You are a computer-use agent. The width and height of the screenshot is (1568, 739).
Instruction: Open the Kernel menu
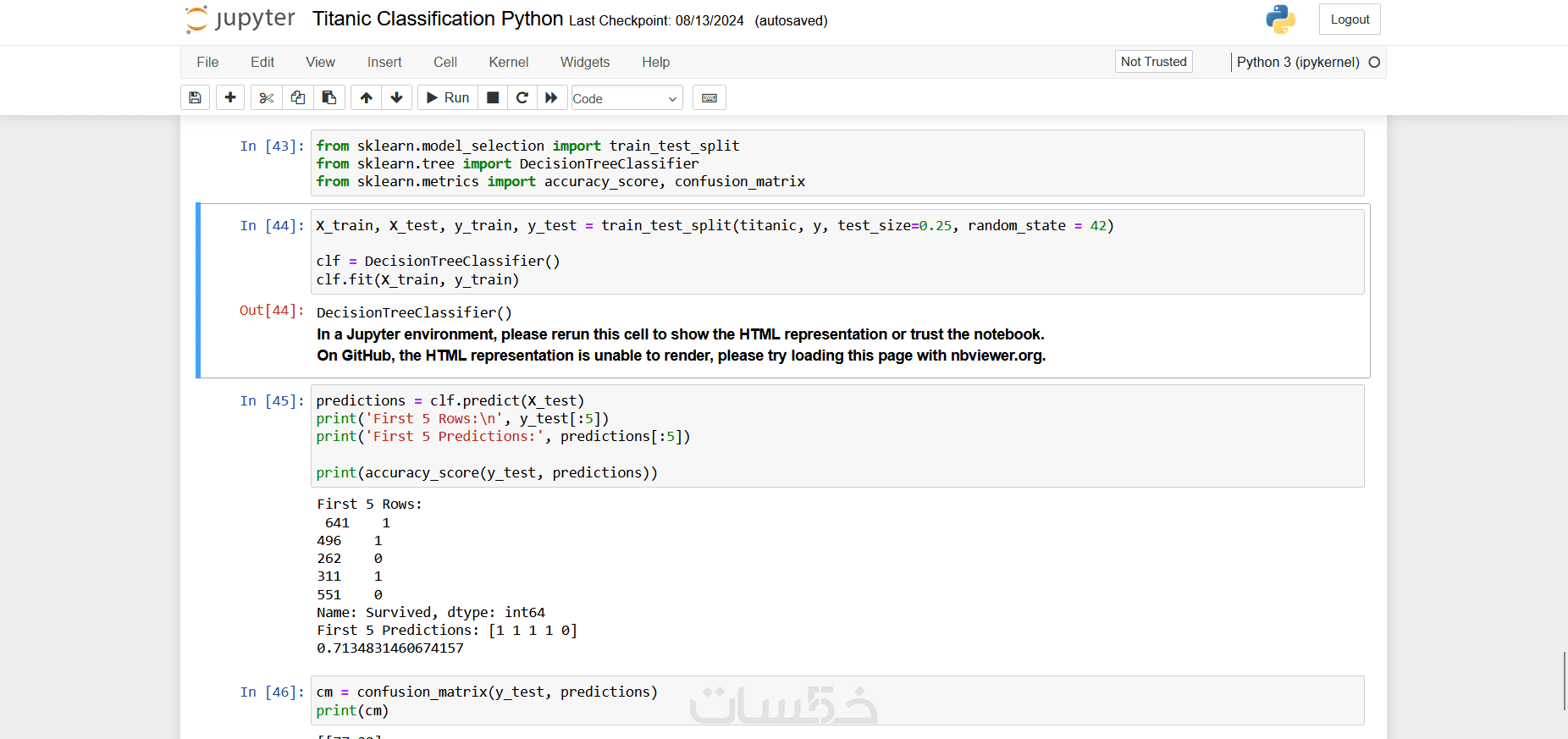click(x=508, y=62)
